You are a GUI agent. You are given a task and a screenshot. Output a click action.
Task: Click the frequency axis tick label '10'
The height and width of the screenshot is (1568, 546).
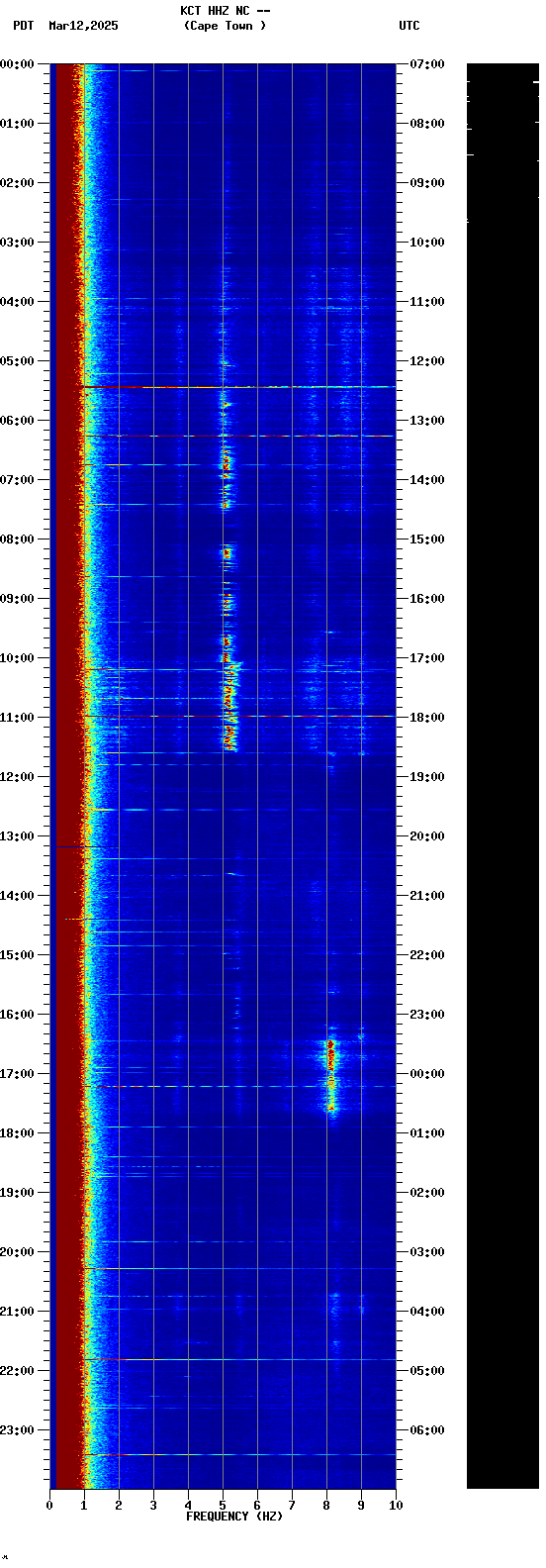coord(396,1506)
